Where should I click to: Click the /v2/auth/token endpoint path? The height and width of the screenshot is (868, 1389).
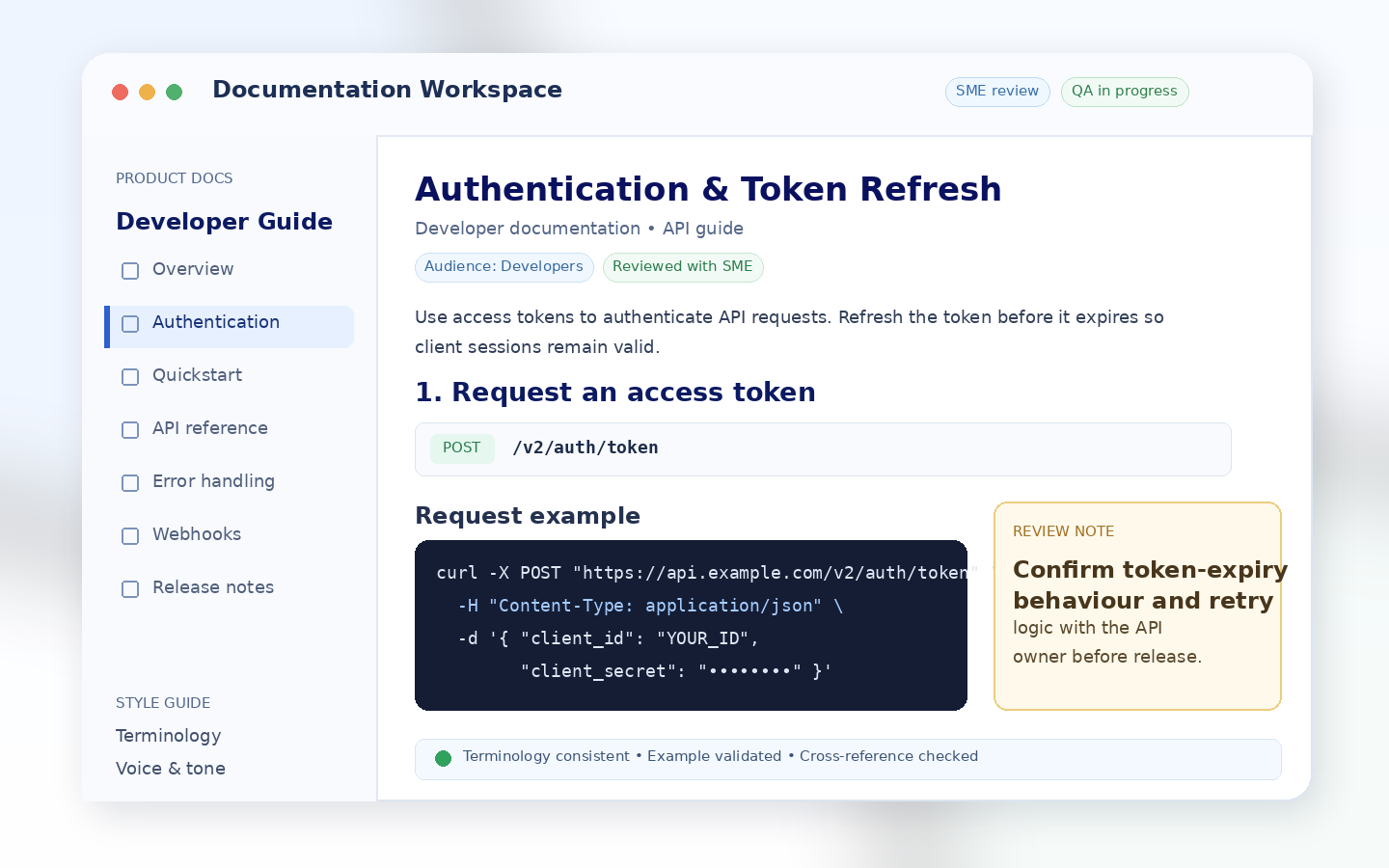(586, 448)
